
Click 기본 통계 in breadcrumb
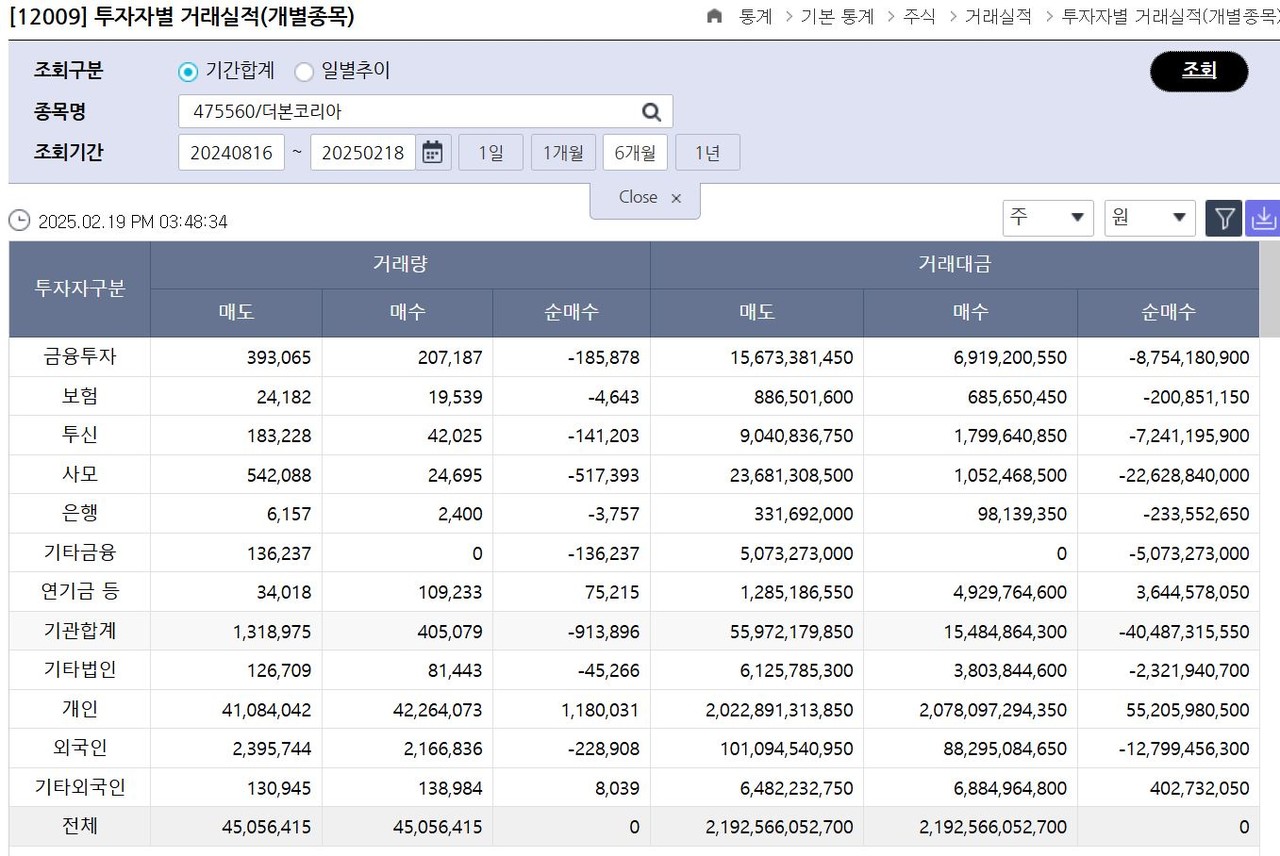click(x=837, y=16)
